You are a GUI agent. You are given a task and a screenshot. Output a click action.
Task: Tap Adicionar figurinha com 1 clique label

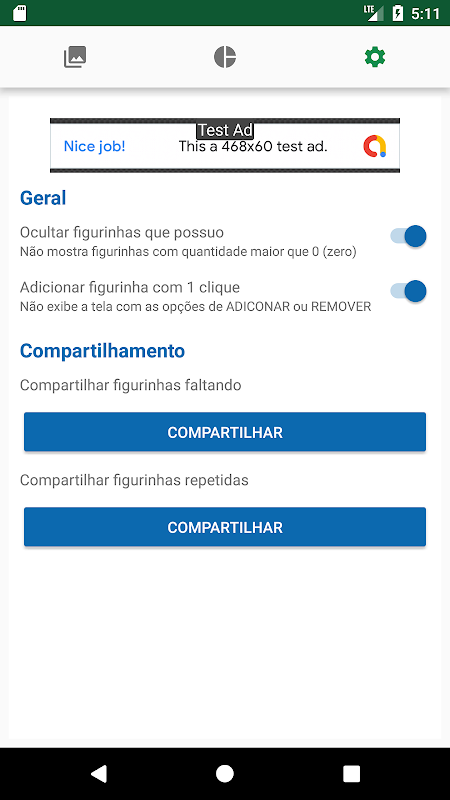tap(130, 287)
